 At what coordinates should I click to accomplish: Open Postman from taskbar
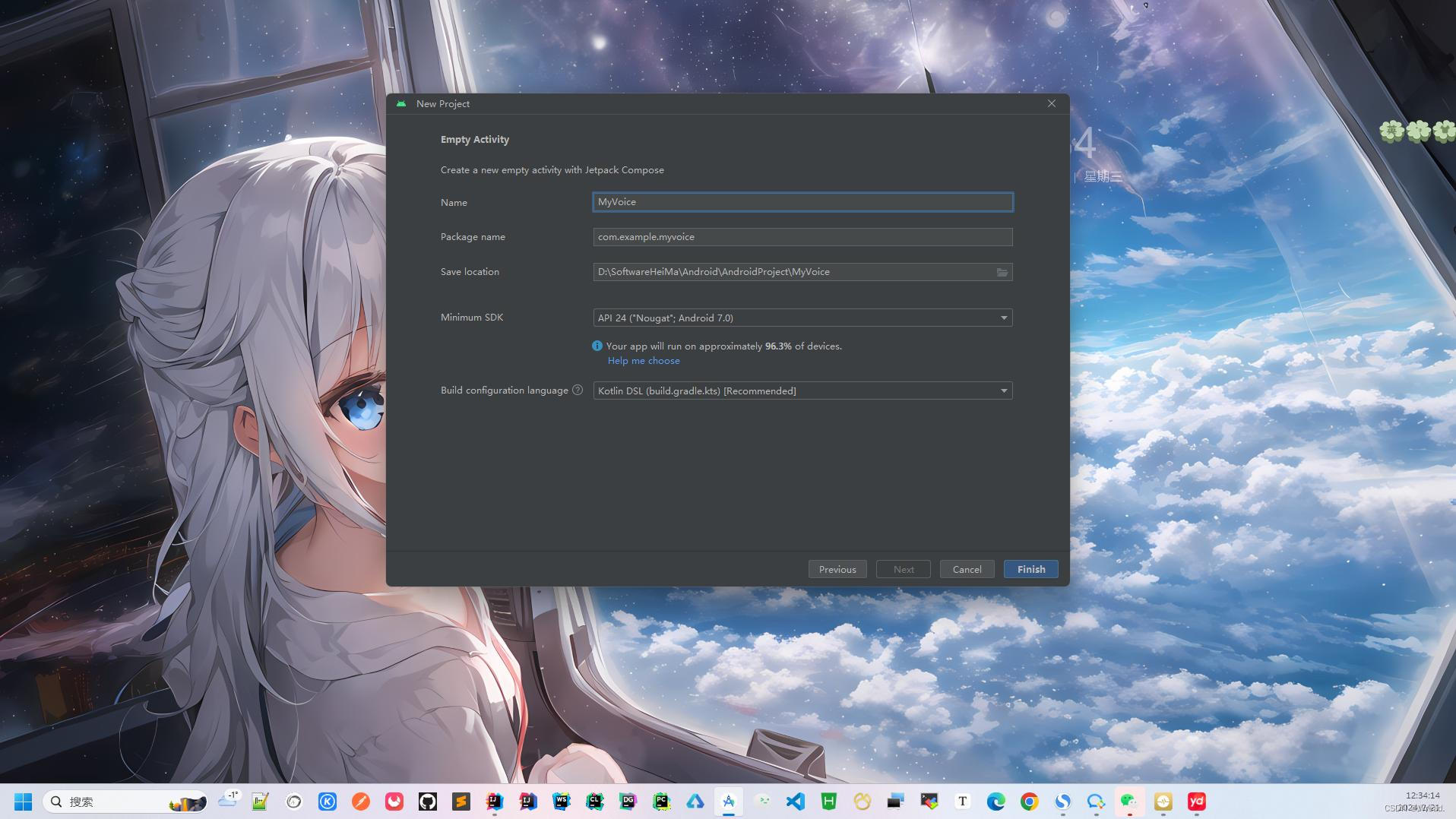click(361, 802)
